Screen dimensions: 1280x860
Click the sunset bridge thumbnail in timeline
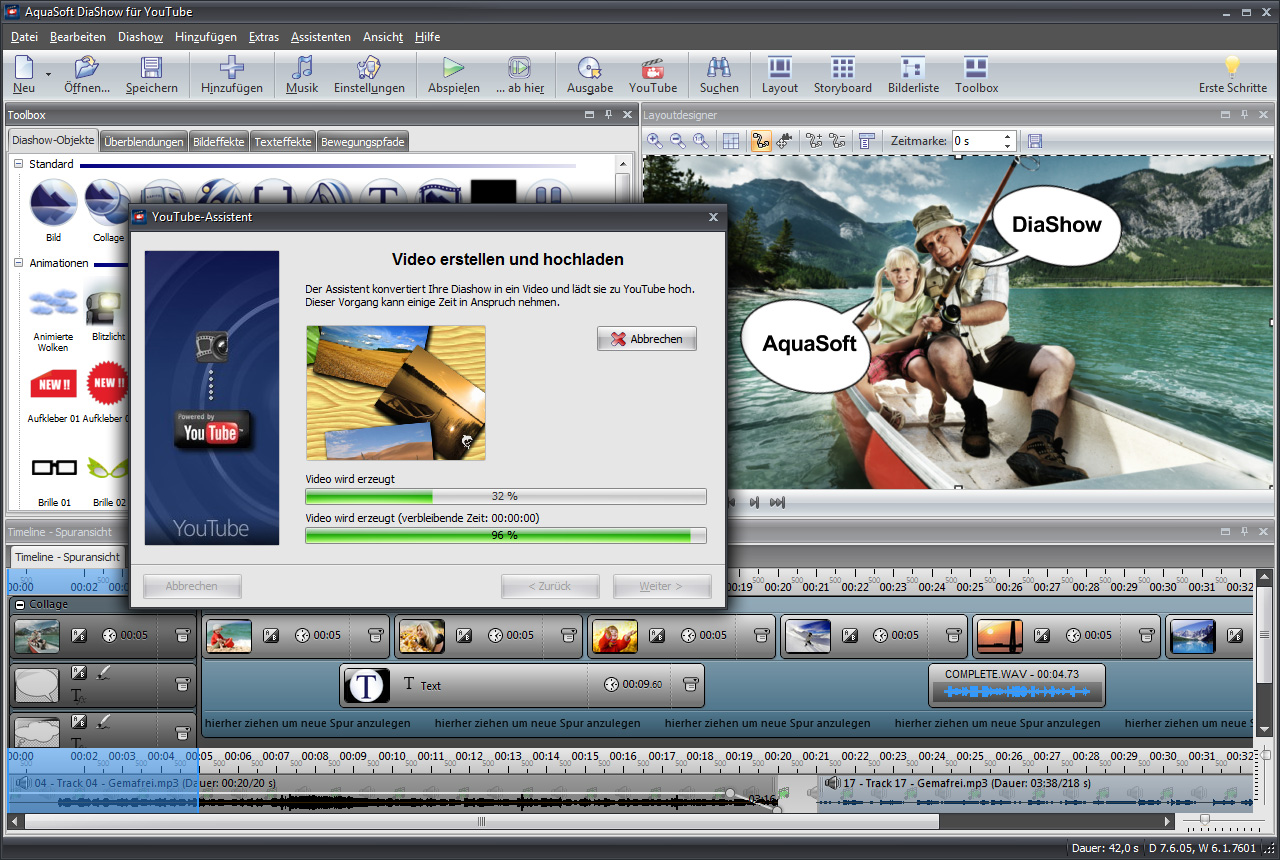point(999,635)
